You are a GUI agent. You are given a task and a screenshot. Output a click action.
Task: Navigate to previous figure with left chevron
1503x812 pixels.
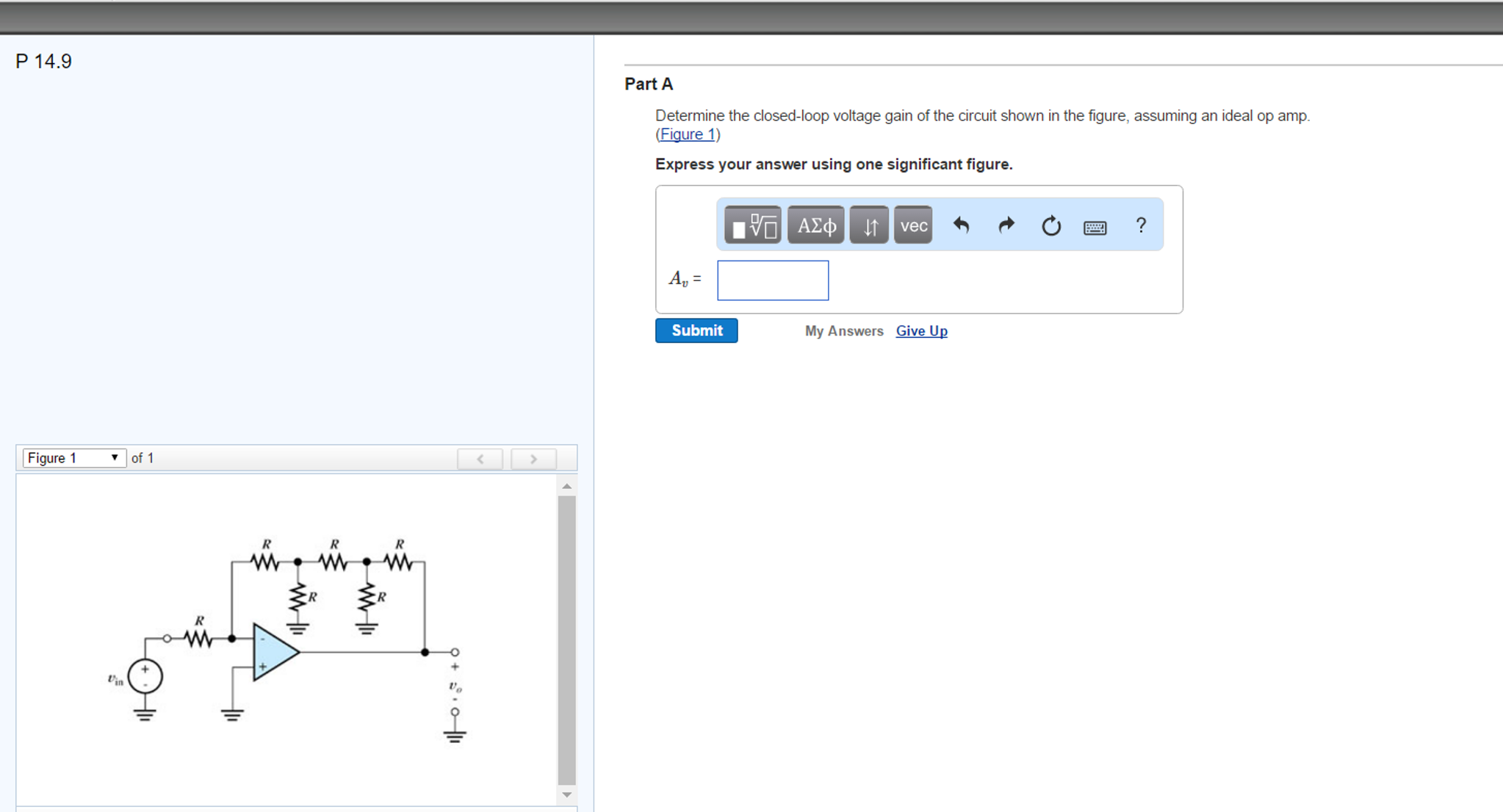pyautogui.click(x=479, y=458)
